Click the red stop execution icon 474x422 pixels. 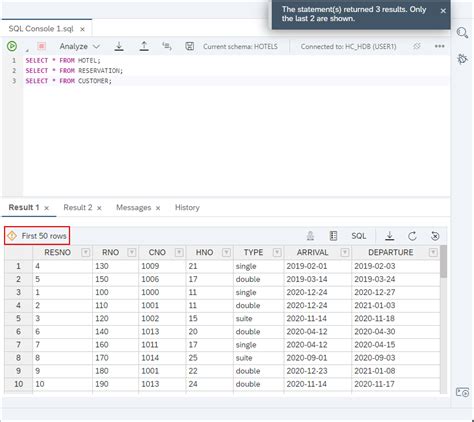41,46
